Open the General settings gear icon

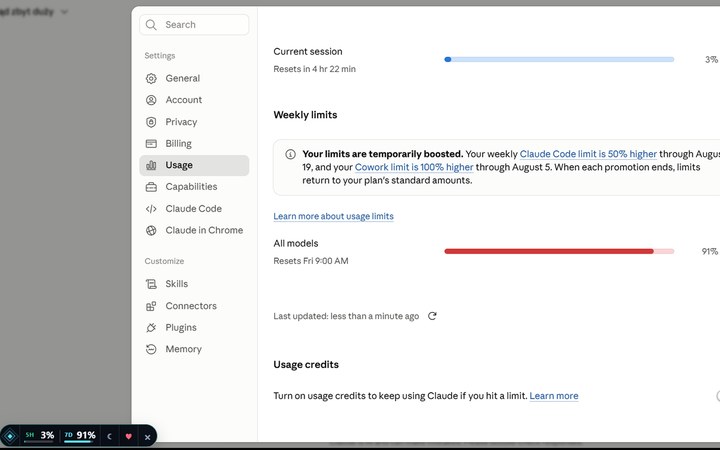pyautogui.click(x=151, y=79)
